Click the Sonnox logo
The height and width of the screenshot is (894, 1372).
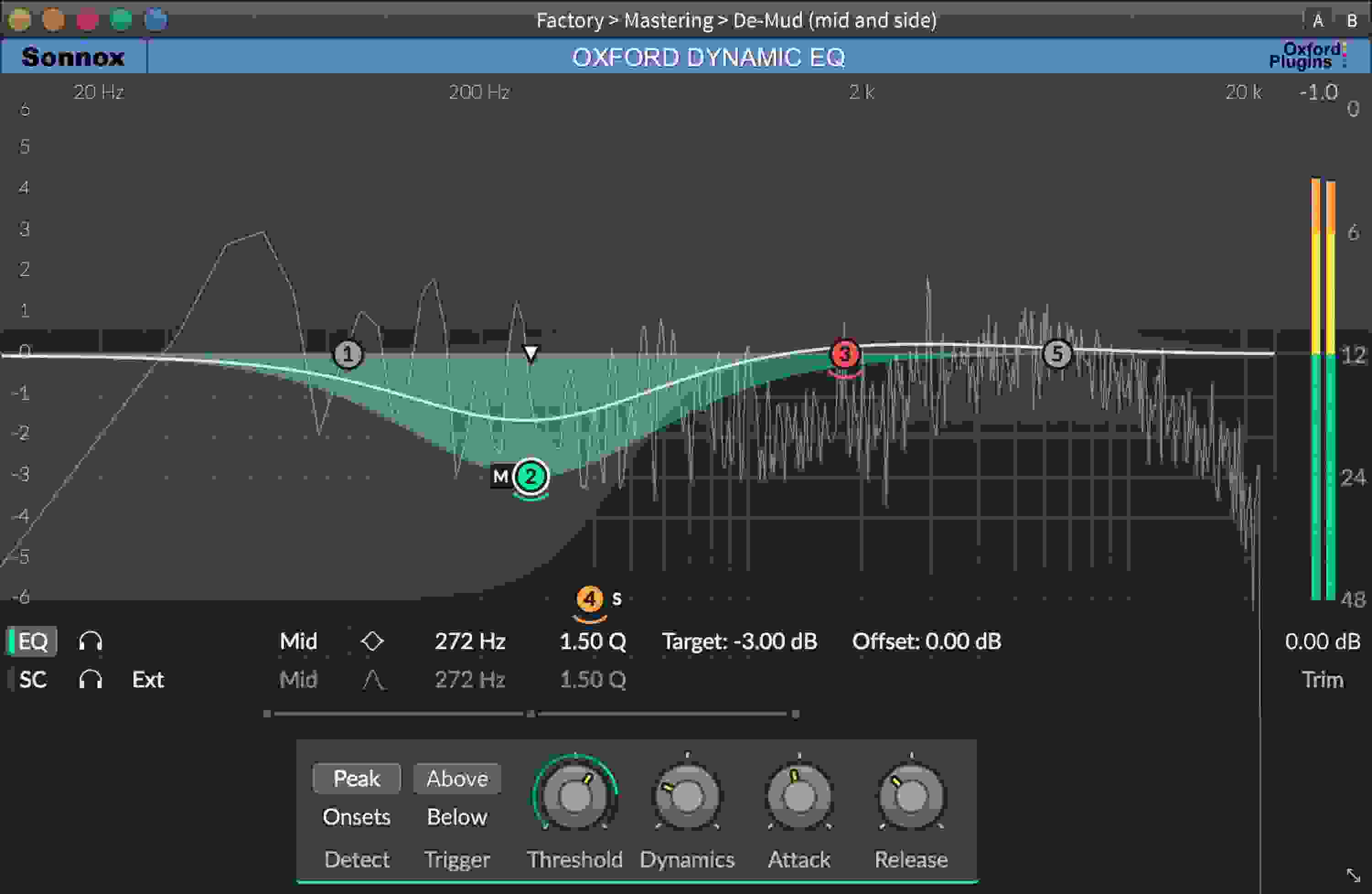(x=72, y=57)
